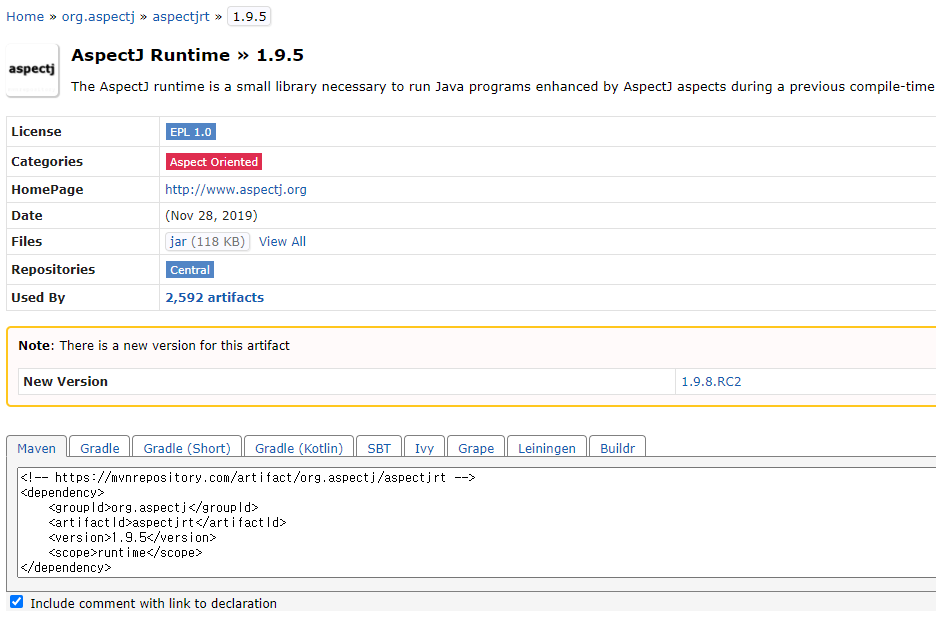Switch to the Grape tab
This screenshot has width=936, height=624.
point(476,448)
